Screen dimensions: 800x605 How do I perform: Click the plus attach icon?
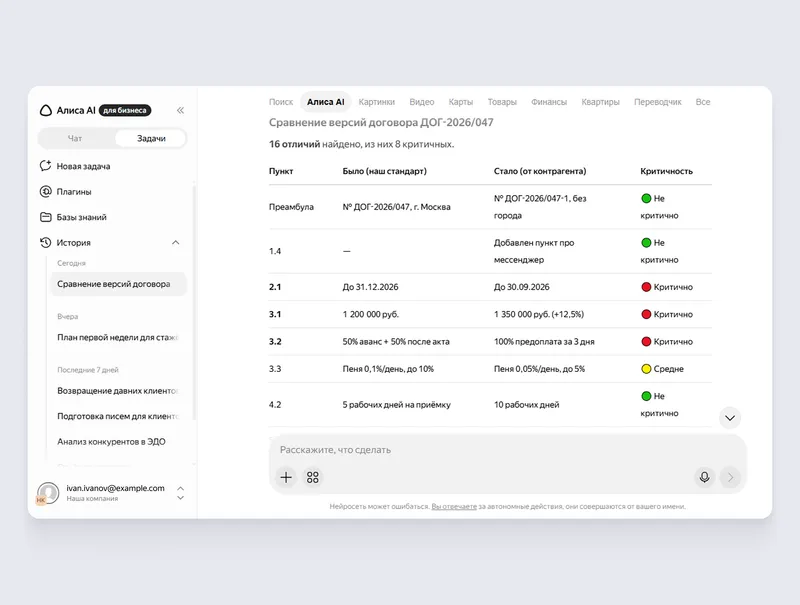pos(286,477)
